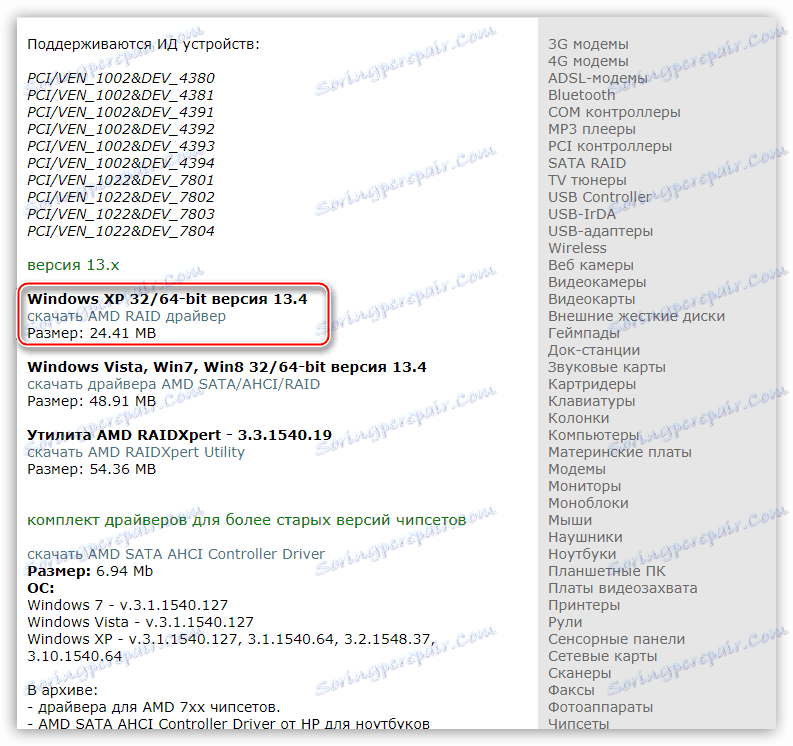The height and width of the screenshot is (746, 793).
Task: Open 'COM контроллеры' category
Action: coord(614,112)
